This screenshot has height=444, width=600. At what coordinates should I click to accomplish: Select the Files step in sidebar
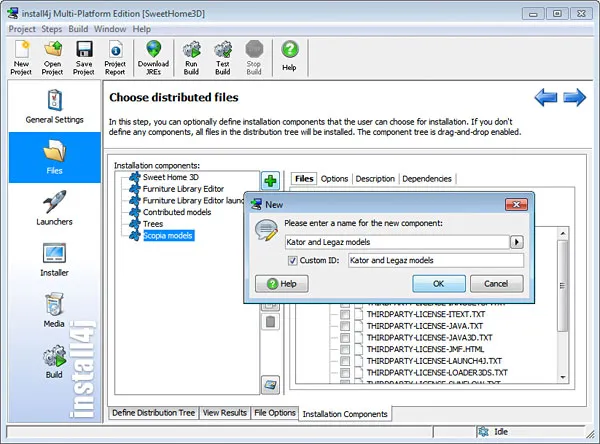click(55, 157)
